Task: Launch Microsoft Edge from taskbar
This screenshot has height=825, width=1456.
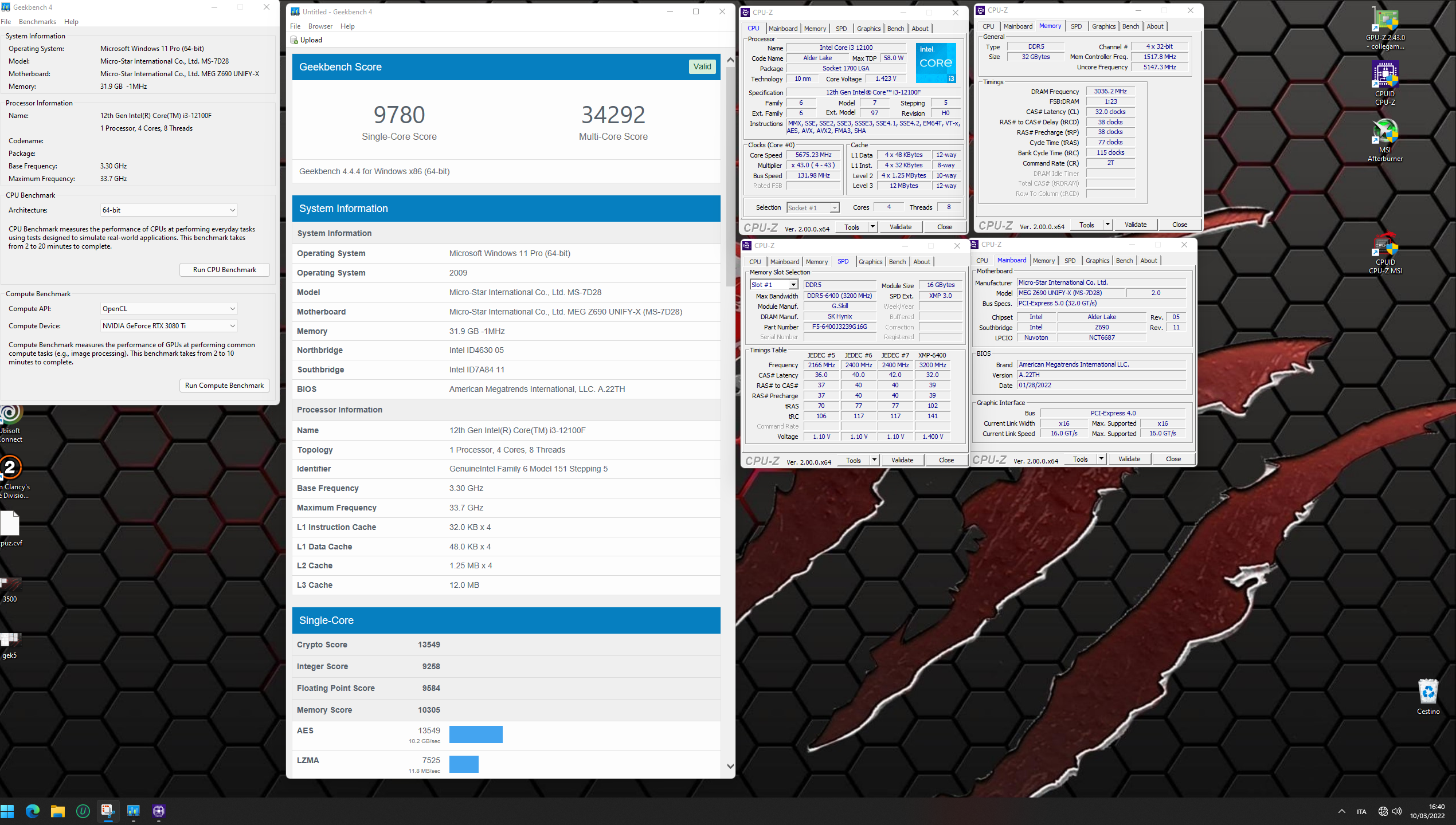Action: pos(33,811)
